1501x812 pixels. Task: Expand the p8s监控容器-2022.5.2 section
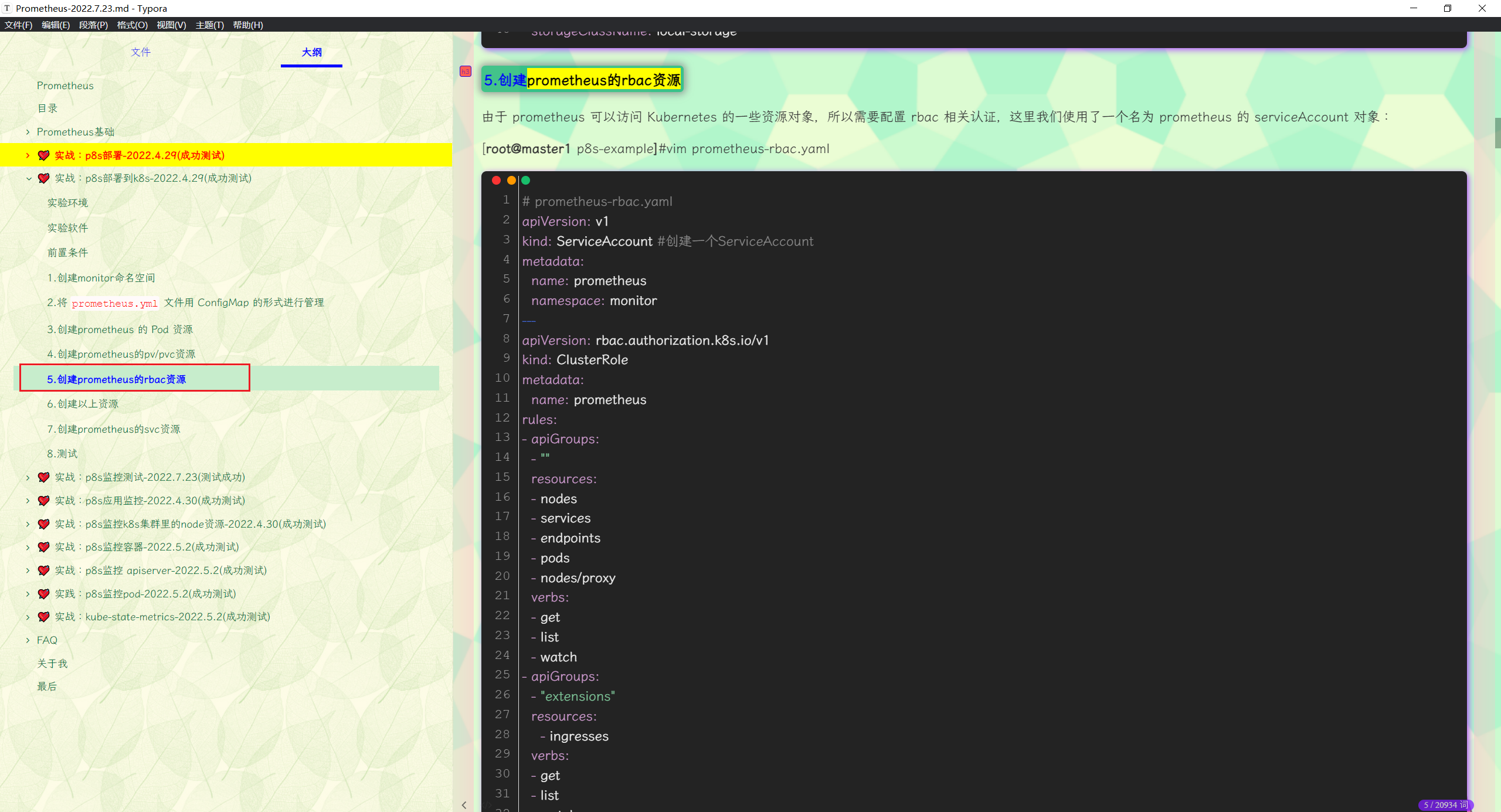pyautogui.click(x=28, y=547)
